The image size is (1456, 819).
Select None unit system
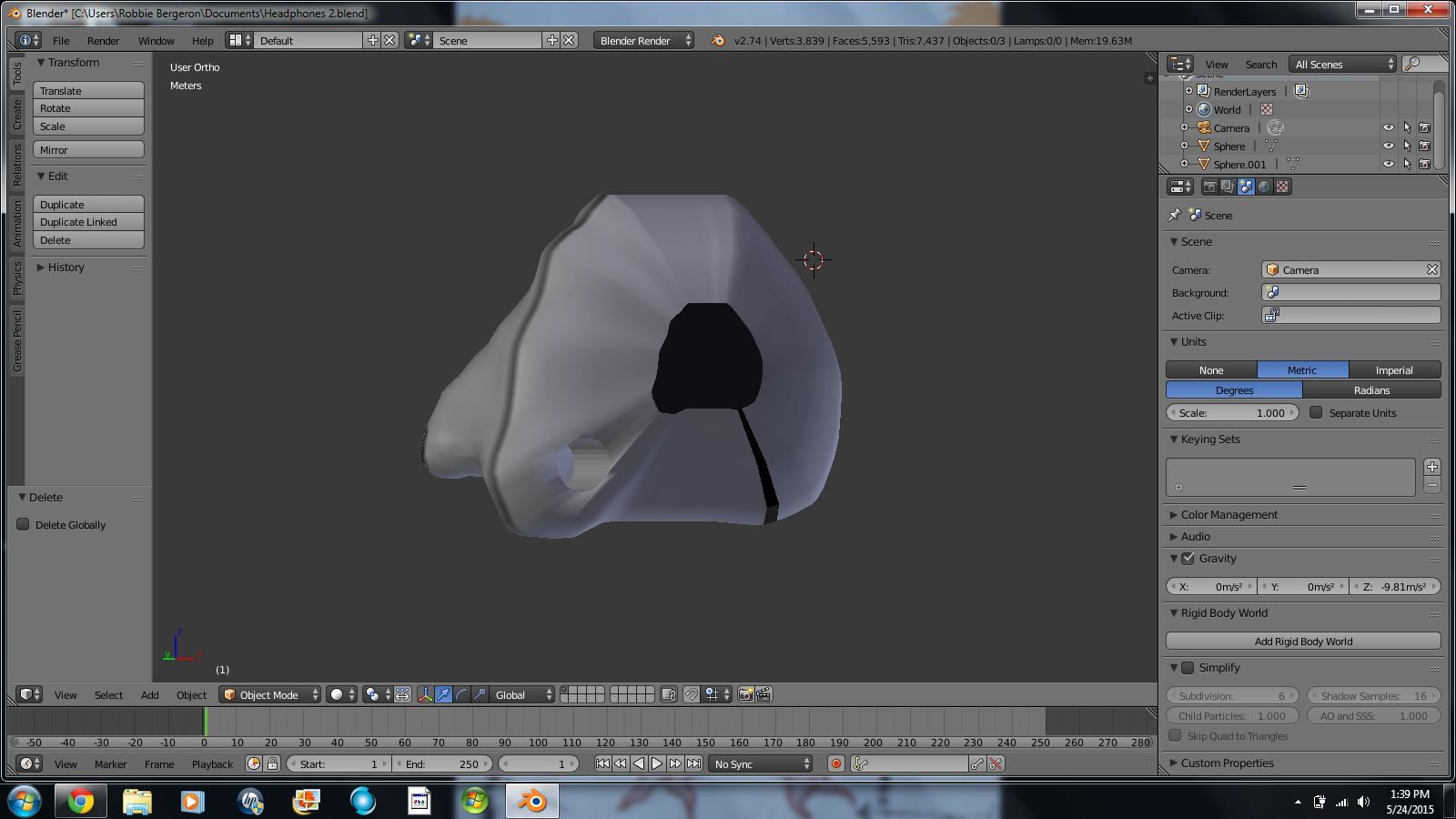(1211, 369)
